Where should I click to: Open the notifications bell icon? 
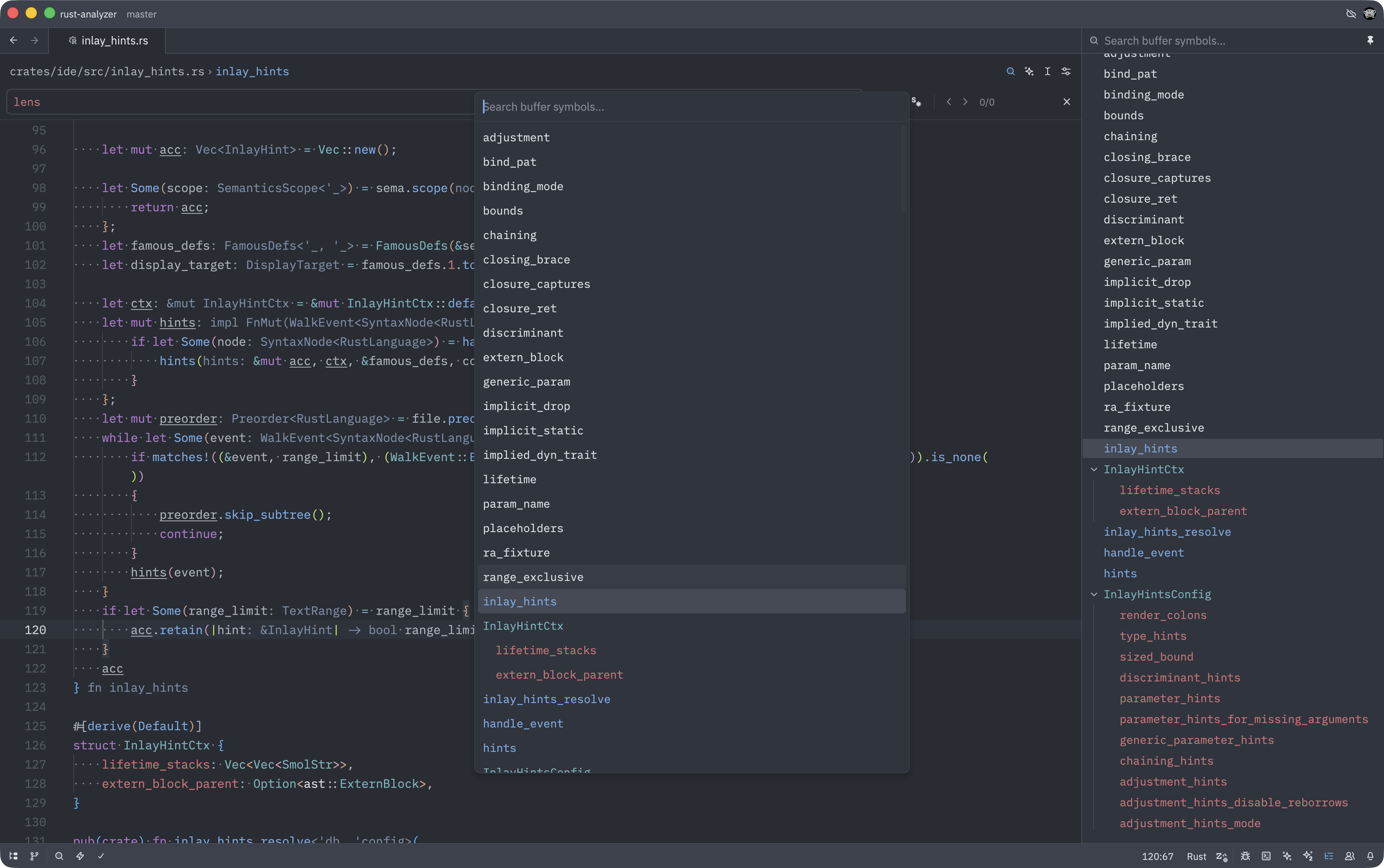coord(1370,856)
